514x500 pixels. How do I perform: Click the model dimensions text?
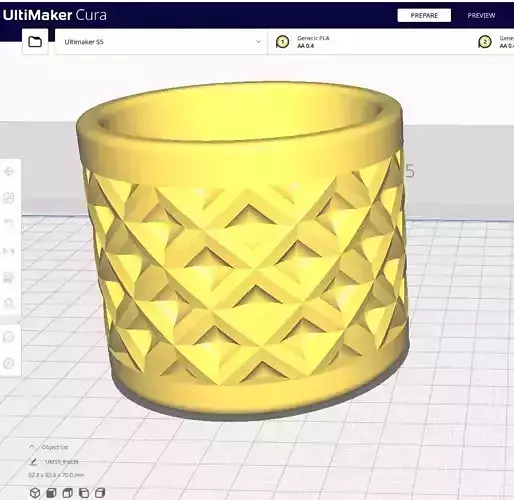(56, 475)
